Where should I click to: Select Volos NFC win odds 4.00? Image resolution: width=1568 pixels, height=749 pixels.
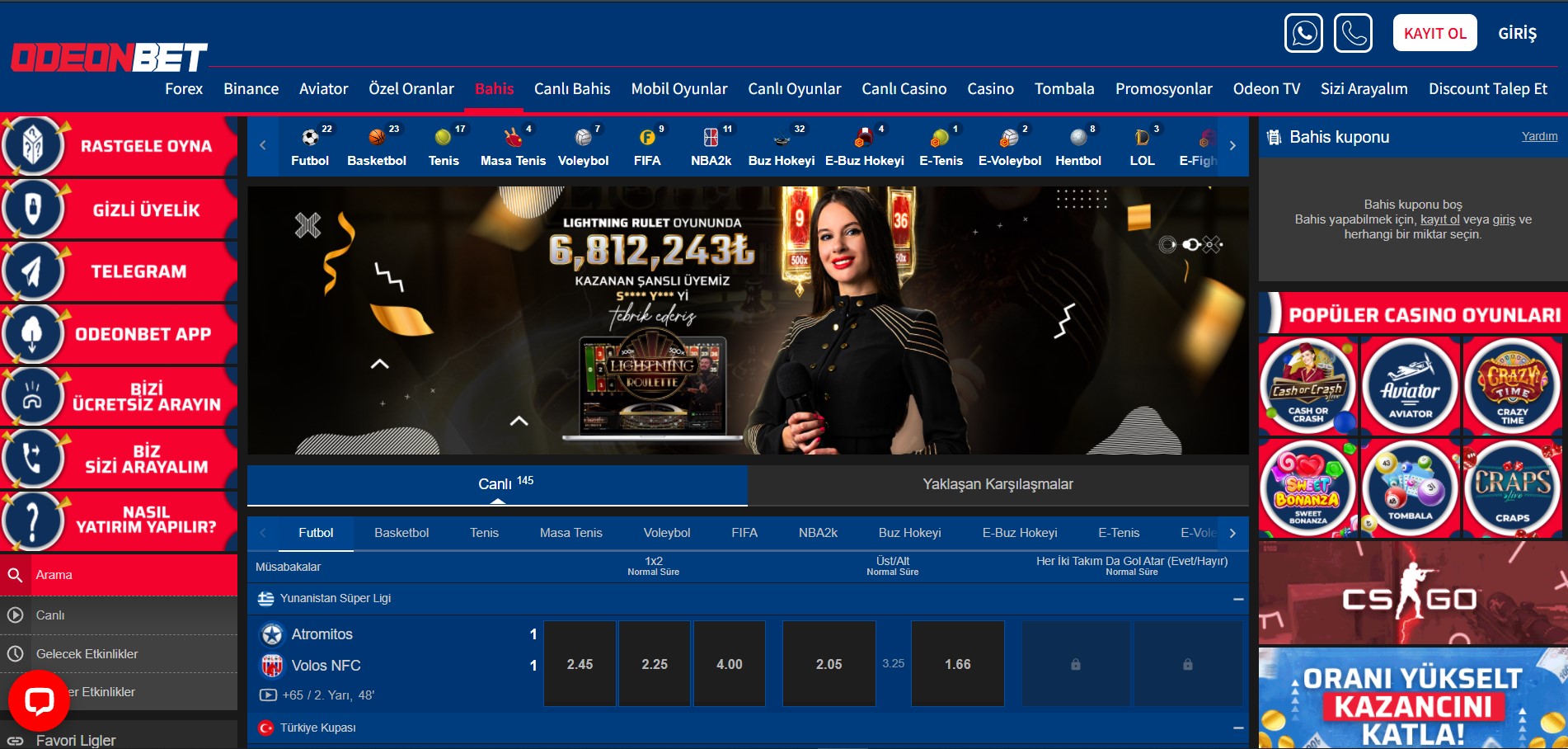tap(730, 664)
